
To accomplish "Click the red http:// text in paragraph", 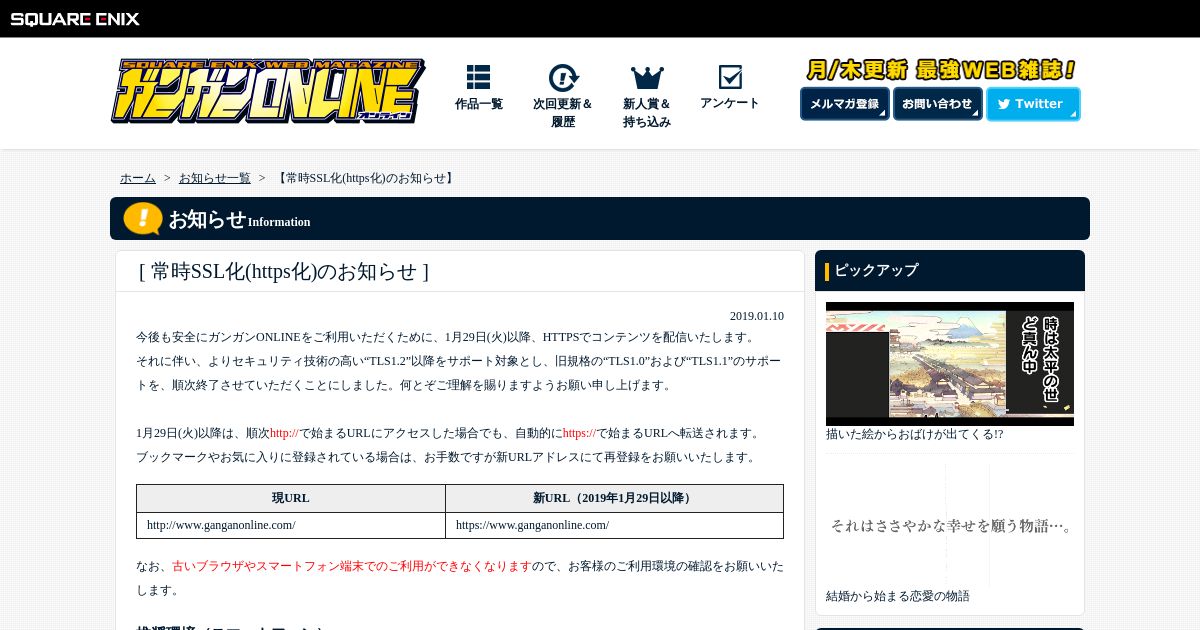I will click(x=285, y=433).
